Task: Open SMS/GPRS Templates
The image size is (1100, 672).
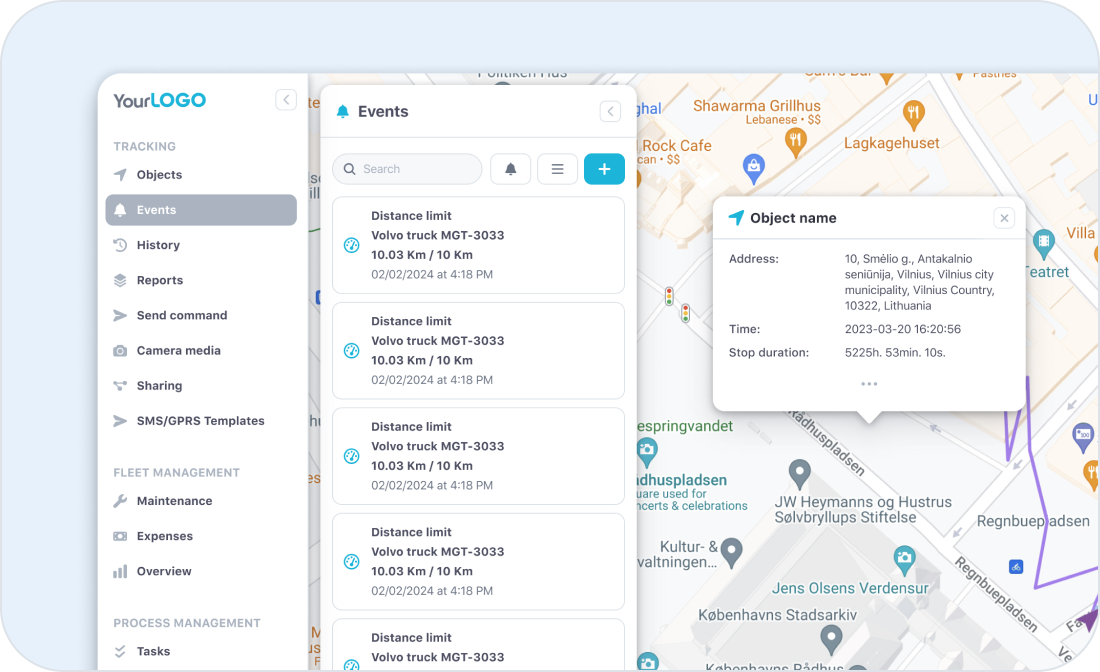Action: [200, 421]
